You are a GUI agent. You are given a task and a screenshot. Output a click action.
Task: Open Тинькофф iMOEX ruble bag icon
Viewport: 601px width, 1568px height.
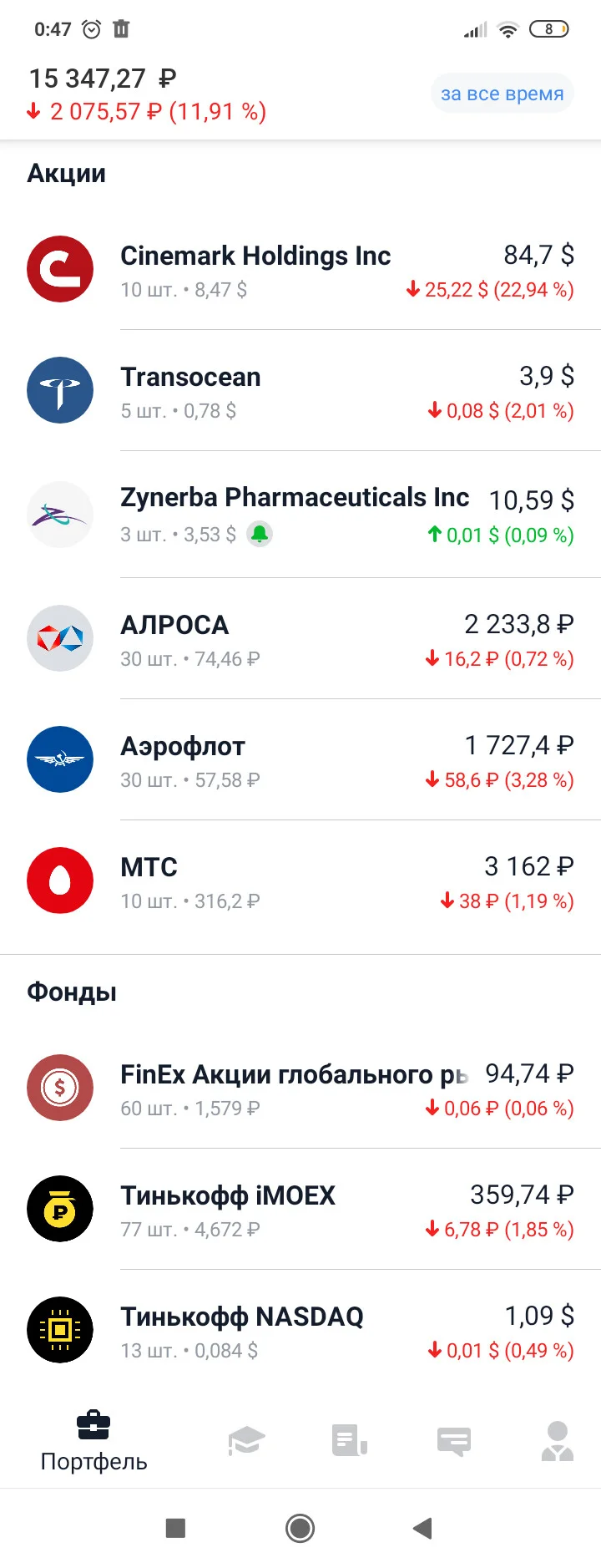tap(60, 1209)
